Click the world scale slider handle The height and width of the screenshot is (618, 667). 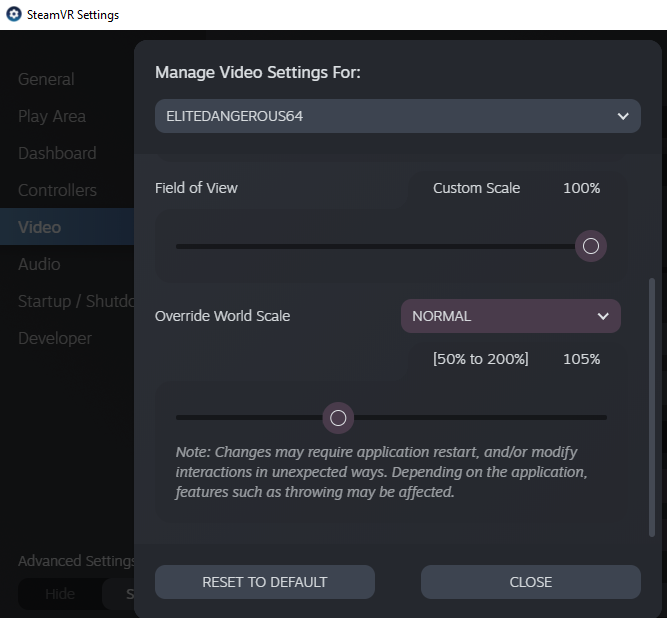click(338, 418)
